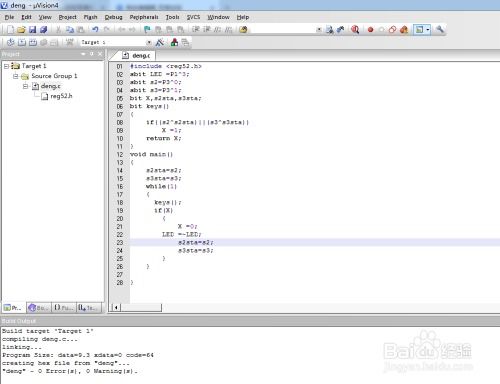Click the Translate current file icon
Image resolution: width=500 pixels, height=384 pixels.
tap(11, 42)
